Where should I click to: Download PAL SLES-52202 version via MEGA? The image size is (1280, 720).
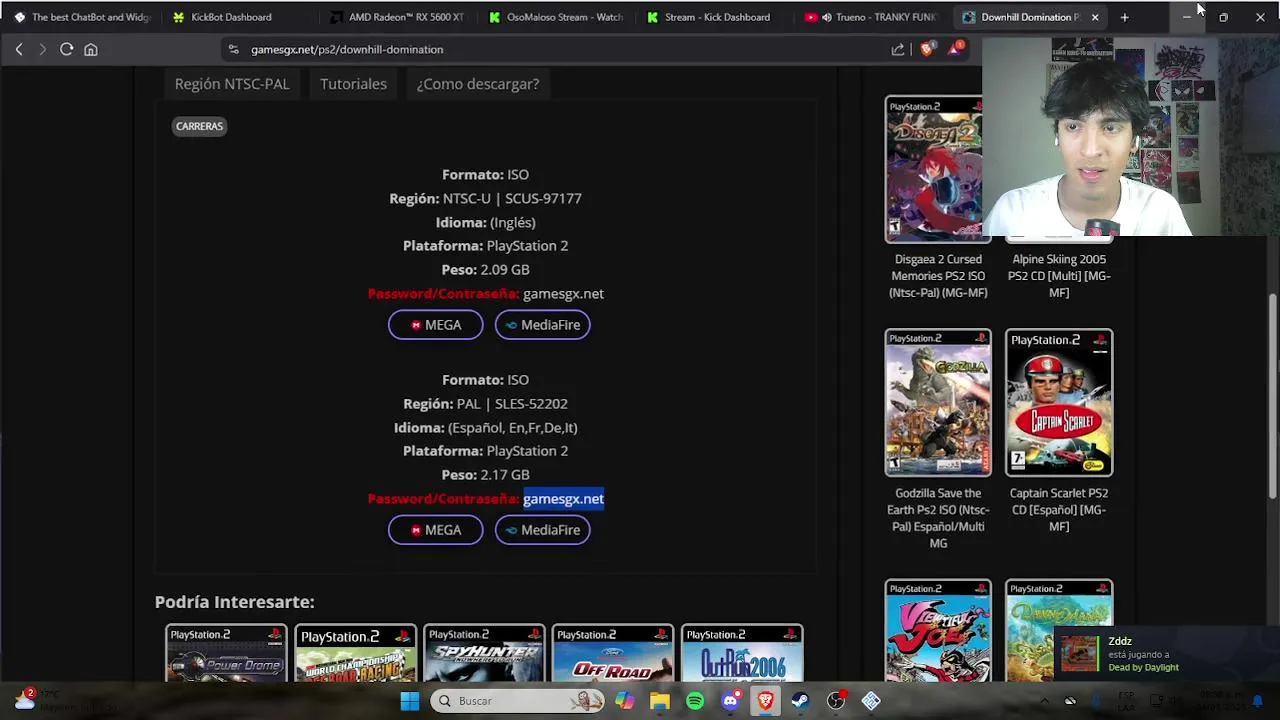[435, 530]
